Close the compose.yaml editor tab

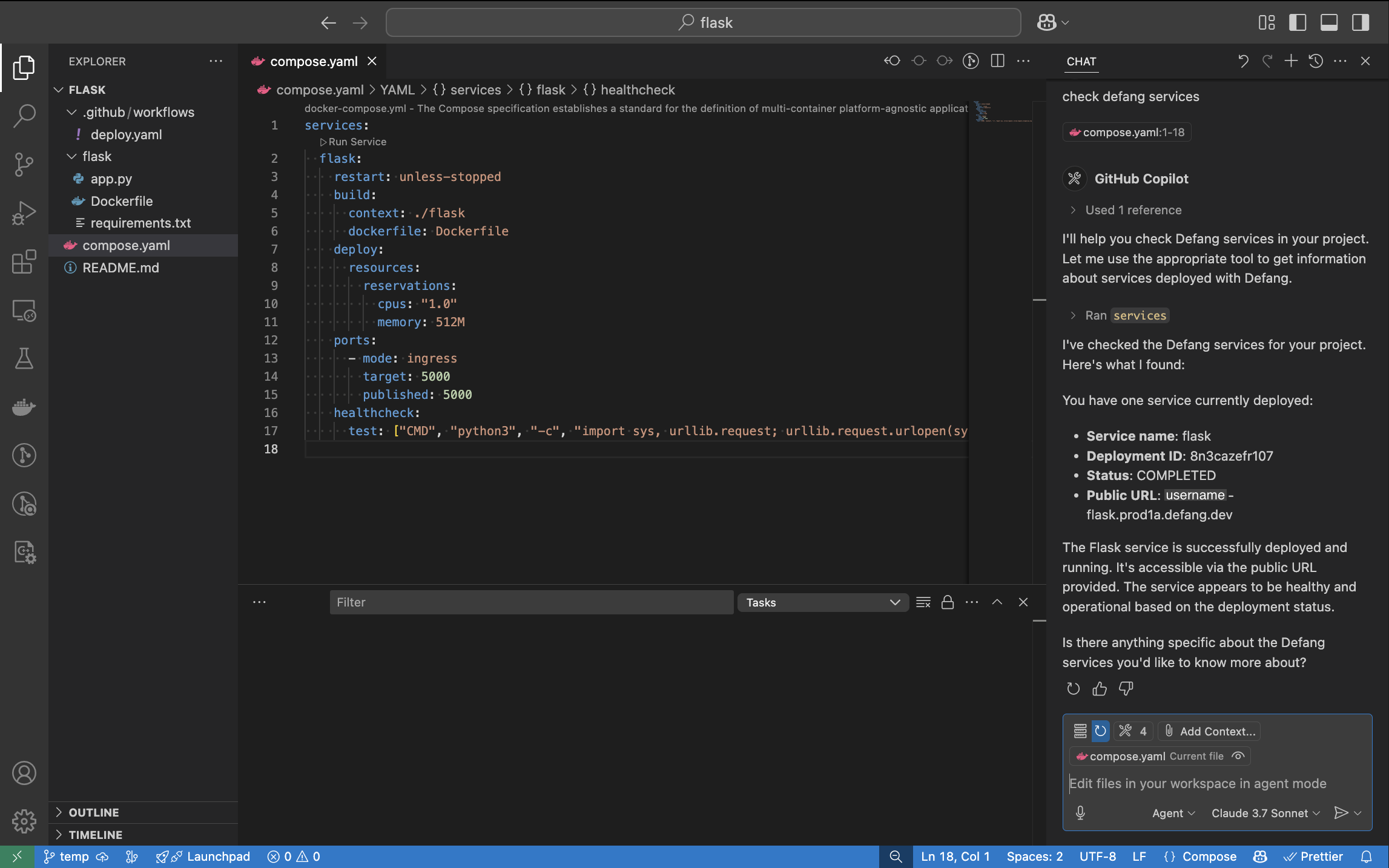372,61
